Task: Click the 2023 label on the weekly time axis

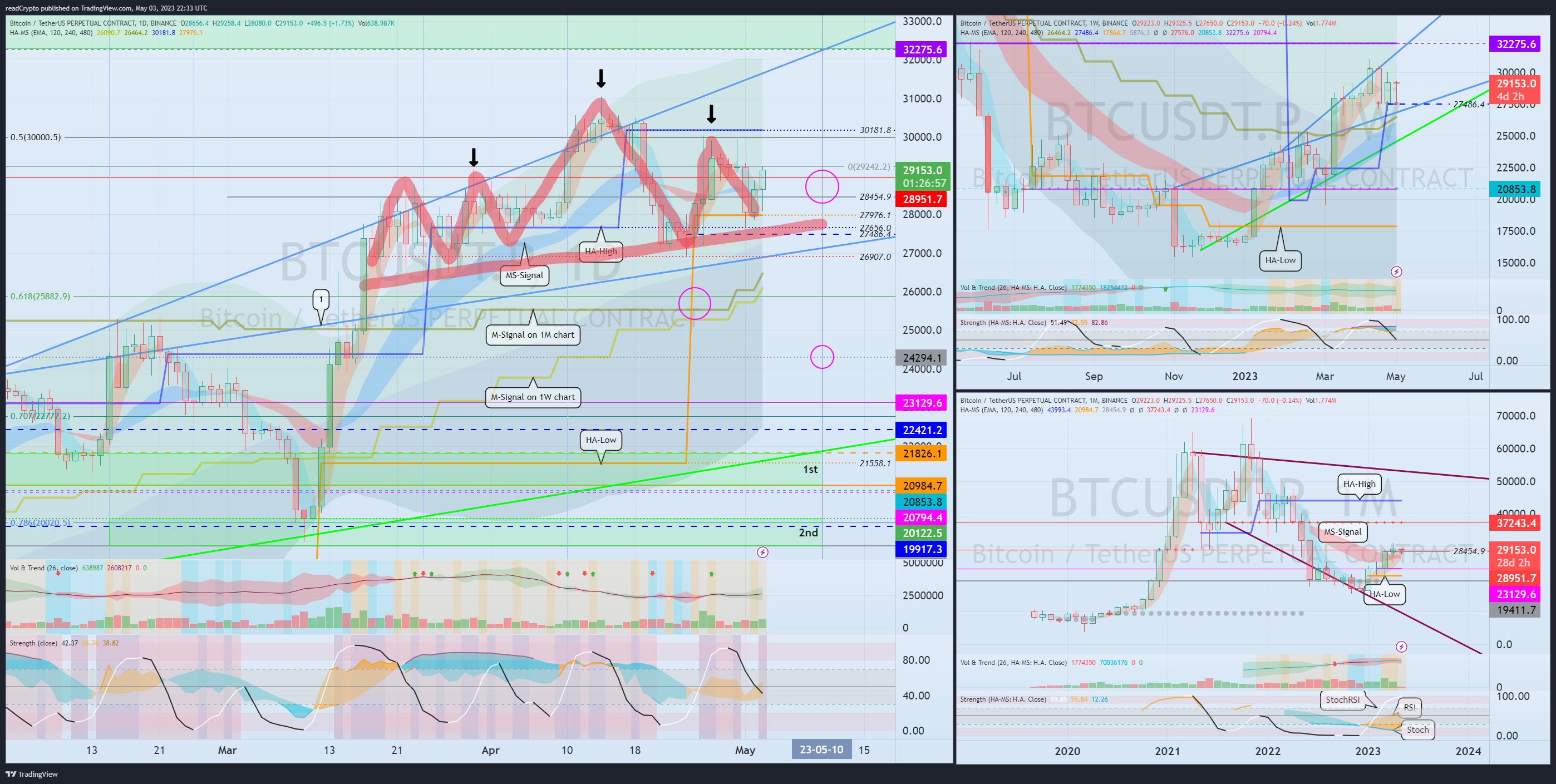Action: pyautogui.click(x=1245, y=376)
